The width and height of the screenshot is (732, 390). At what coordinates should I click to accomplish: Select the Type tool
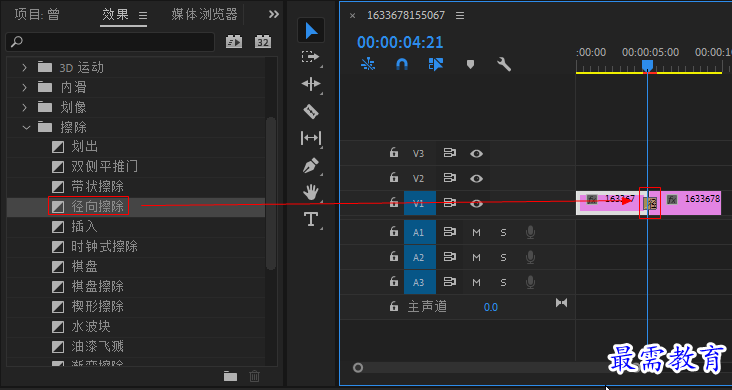[x=311, y=219]
